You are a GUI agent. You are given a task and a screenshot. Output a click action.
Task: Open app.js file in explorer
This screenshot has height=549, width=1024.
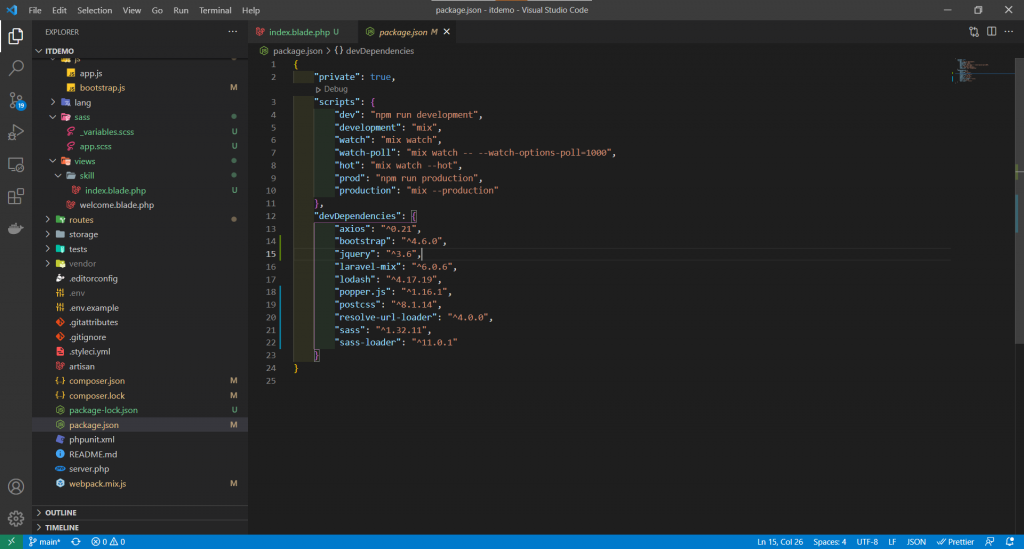140,73
